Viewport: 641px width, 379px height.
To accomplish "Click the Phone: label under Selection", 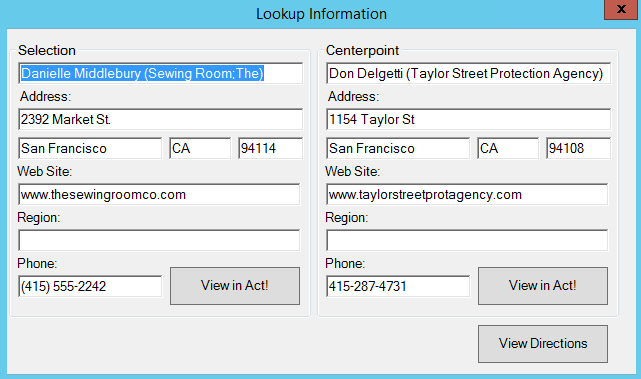I will (37, 263).
